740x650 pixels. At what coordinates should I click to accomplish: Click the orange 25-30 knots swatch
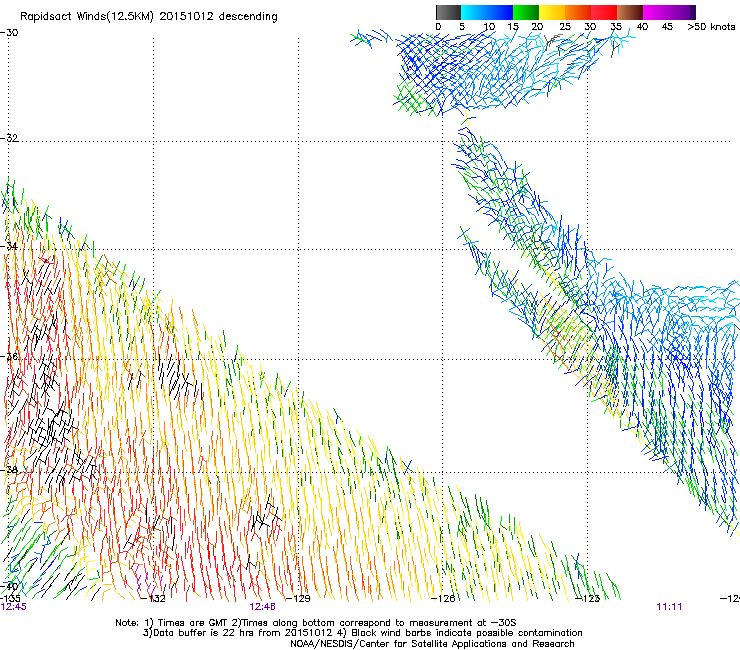pyautogui.click(x=578, y=12)
